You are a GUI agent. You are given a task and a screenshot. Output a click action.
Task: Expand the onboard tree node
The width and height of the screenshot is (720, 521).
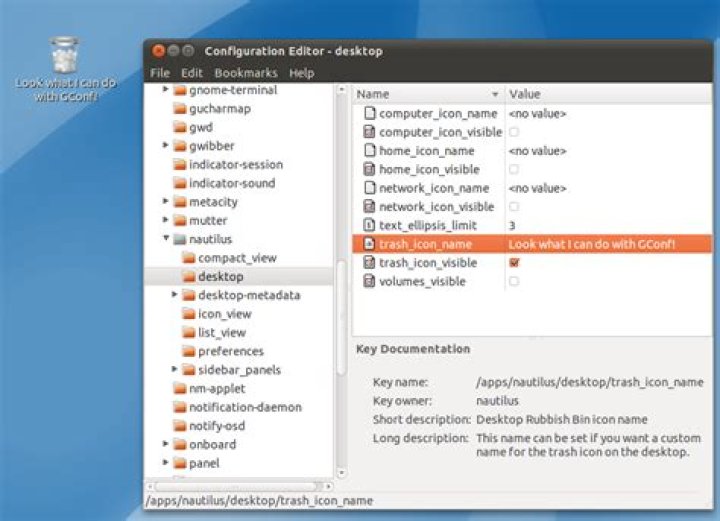click(x=166, y=443)
